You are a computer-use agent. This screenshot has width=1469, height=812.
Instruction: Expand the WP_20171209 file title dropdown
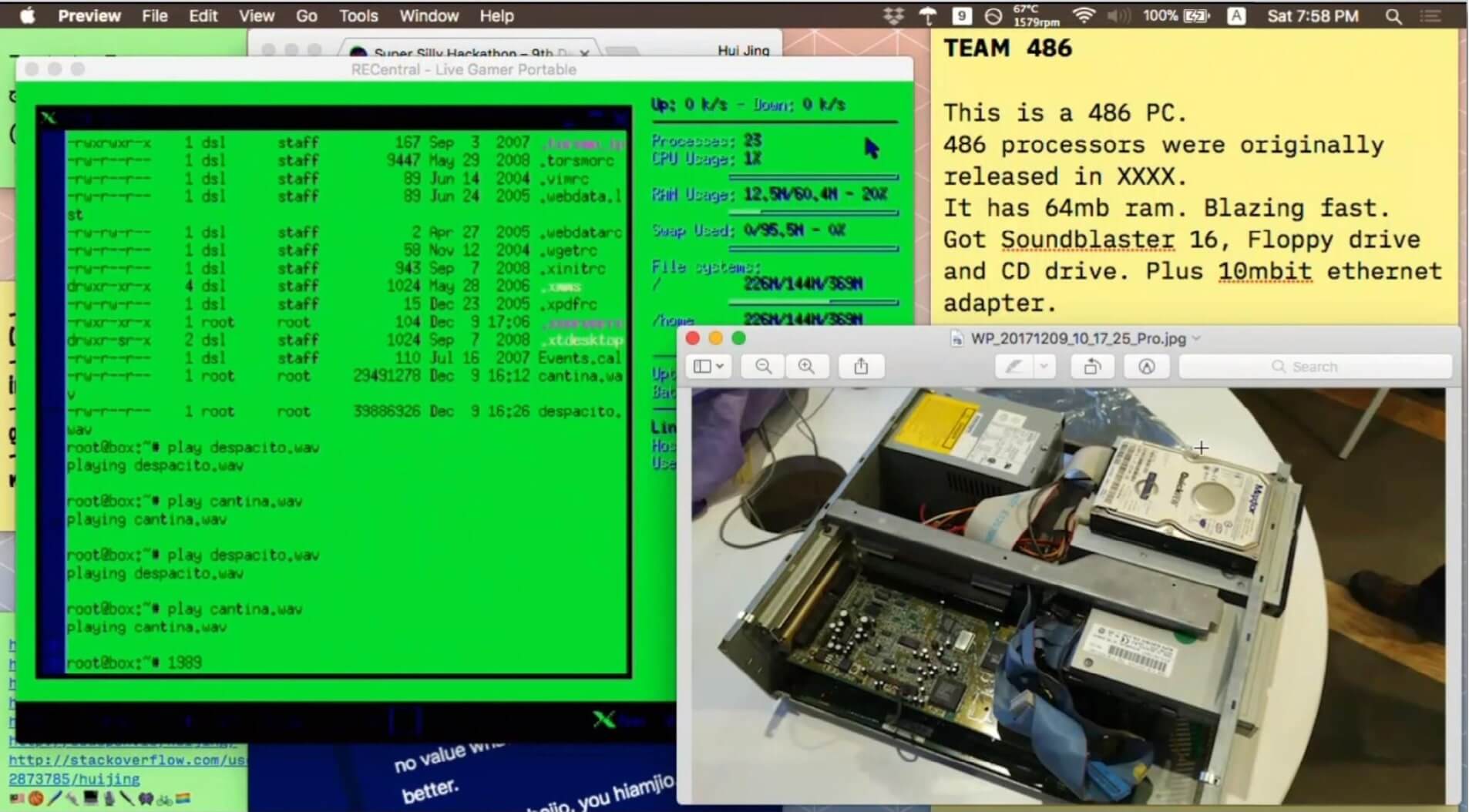tap(1197, 338)
